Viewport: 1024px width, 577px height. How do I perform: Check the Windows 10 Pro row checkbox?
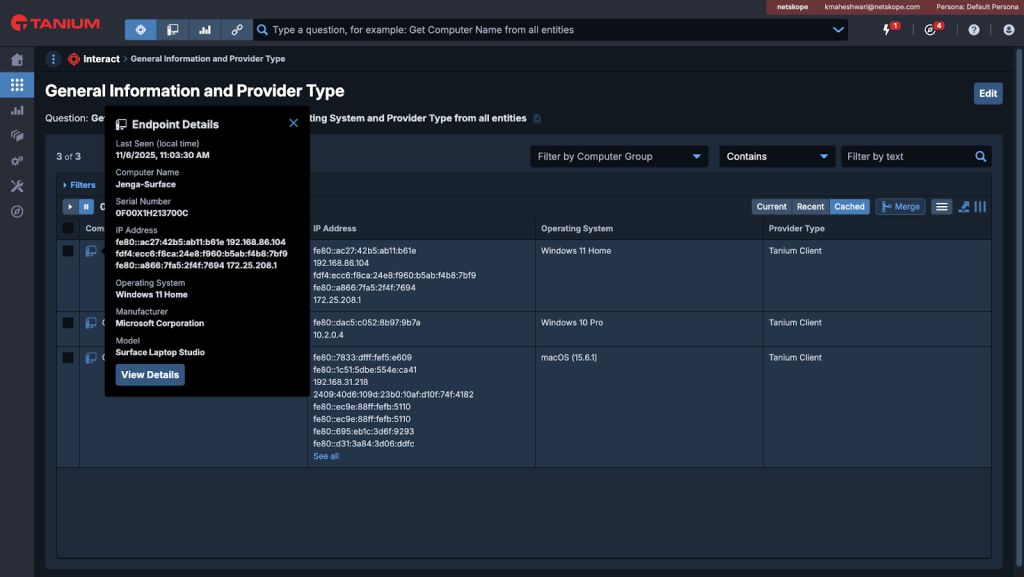click(68, 323)
